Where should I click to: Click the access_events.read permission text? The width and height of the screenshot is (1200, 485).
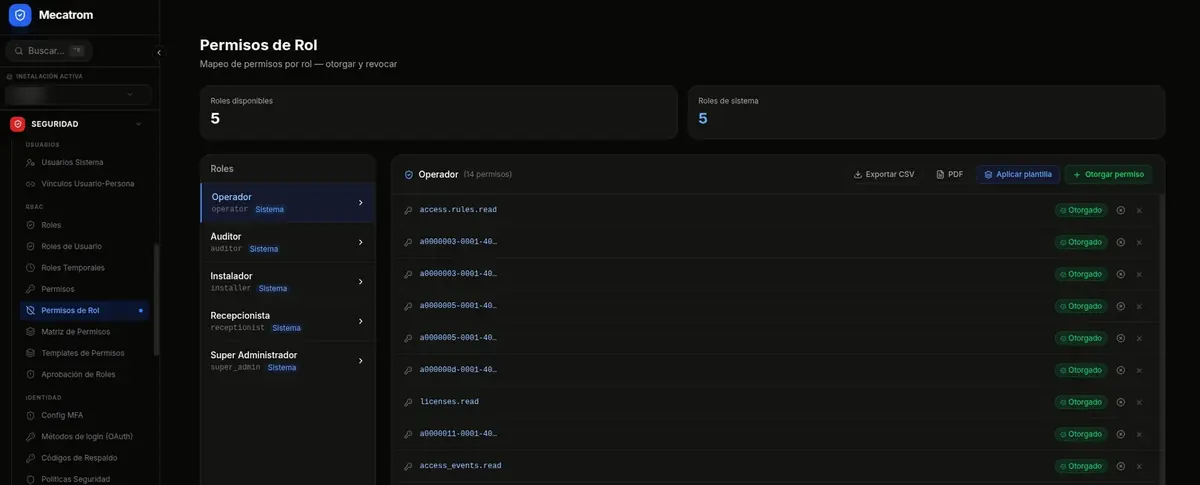[x=460, y=466]
